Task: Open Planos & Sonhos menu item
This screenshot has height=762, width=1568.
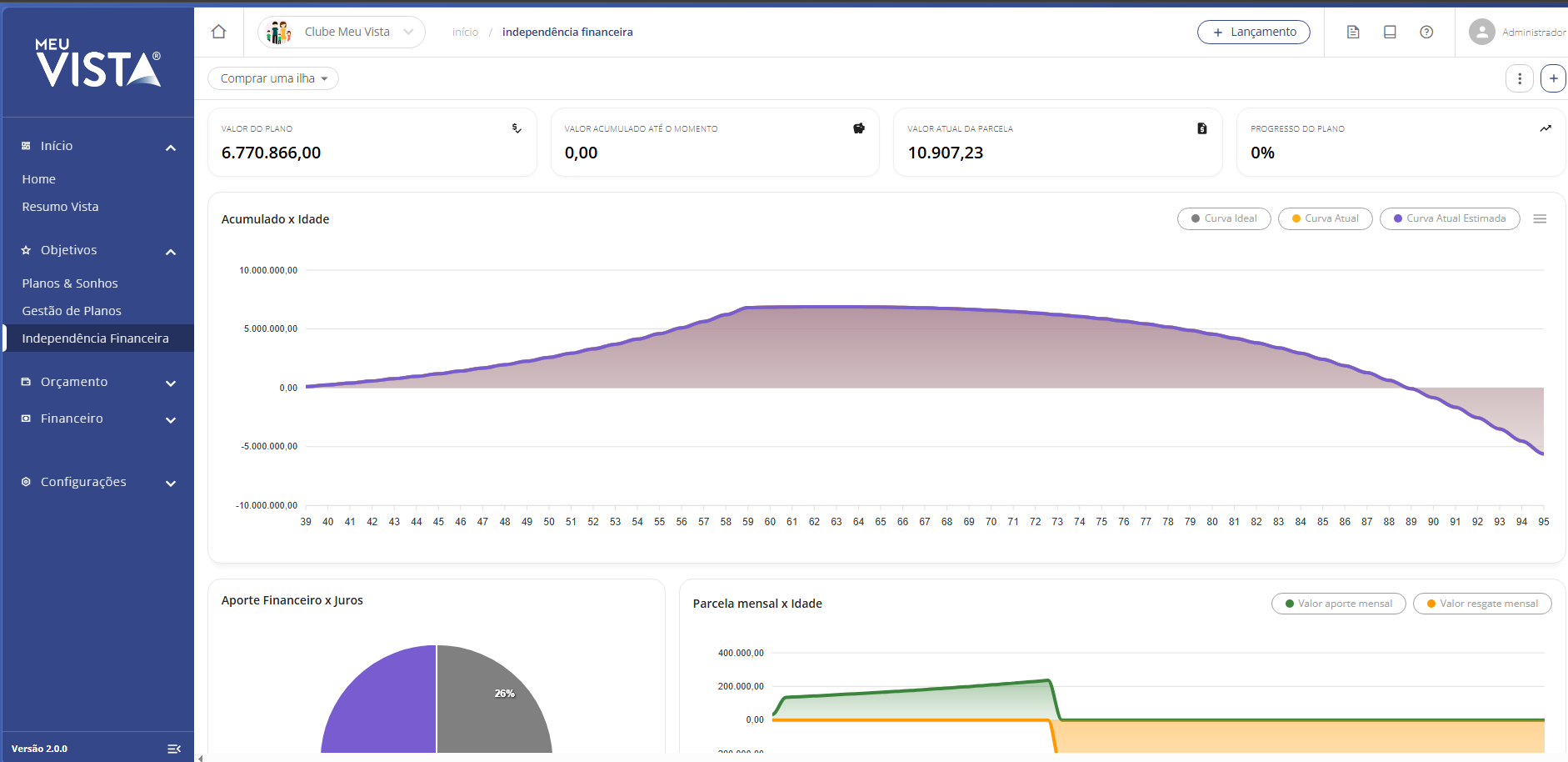Action: tap(70, 283)
